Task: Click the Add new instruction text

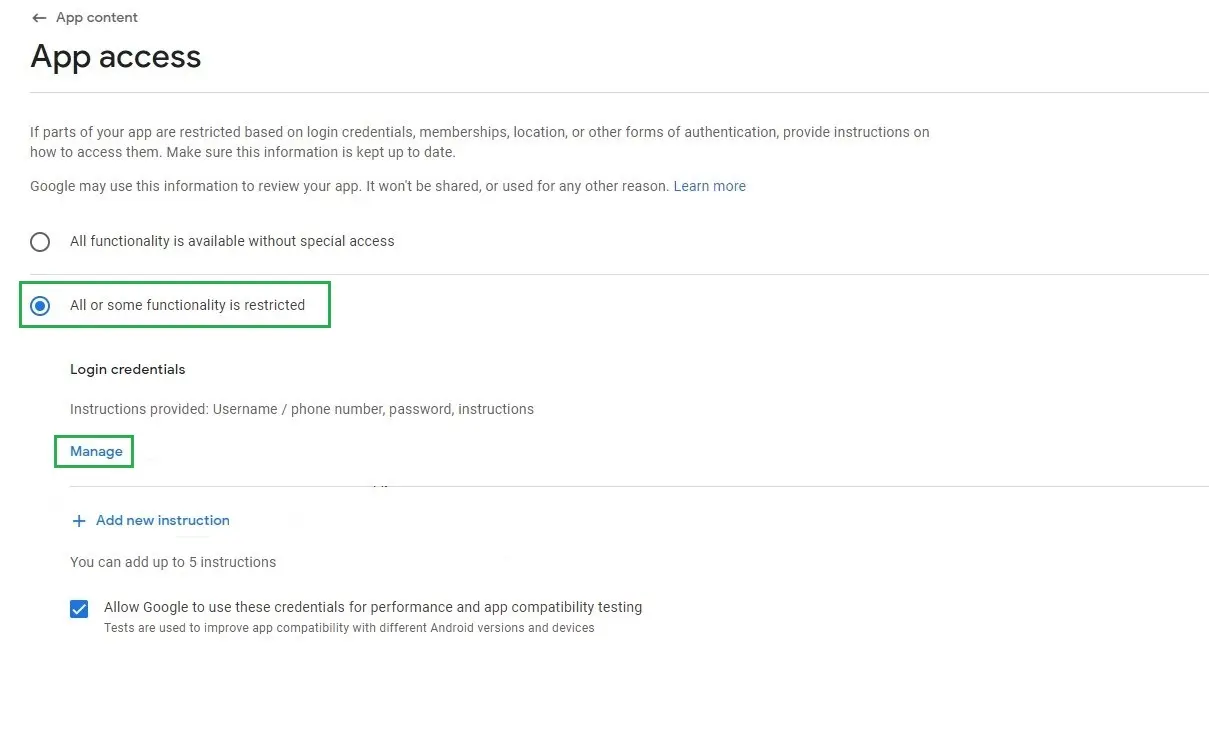Action: click(x=163, y=521)
